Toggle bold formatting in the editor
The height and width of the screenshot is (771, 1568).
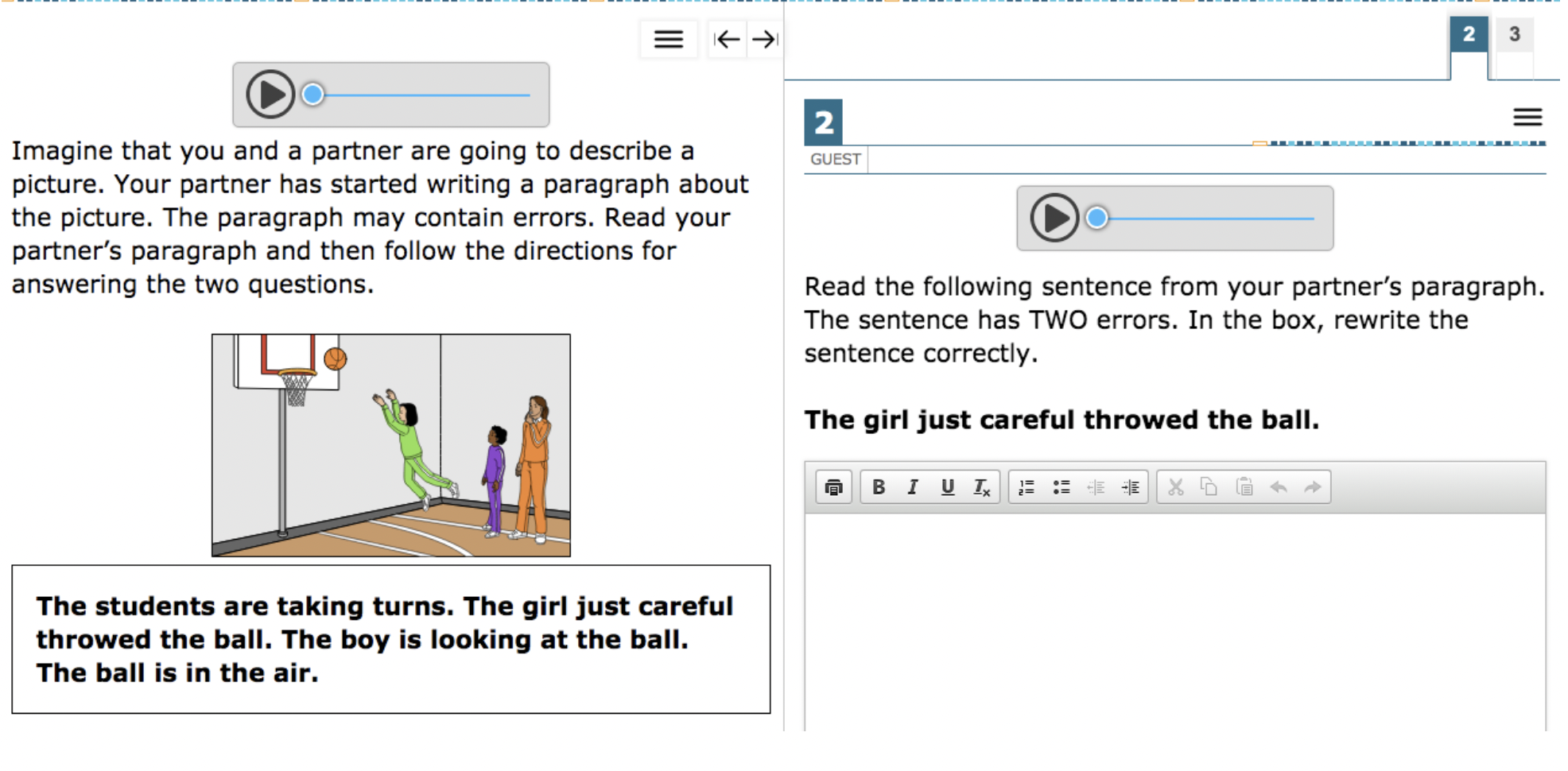pyautogui.click(x=879, y=487)
